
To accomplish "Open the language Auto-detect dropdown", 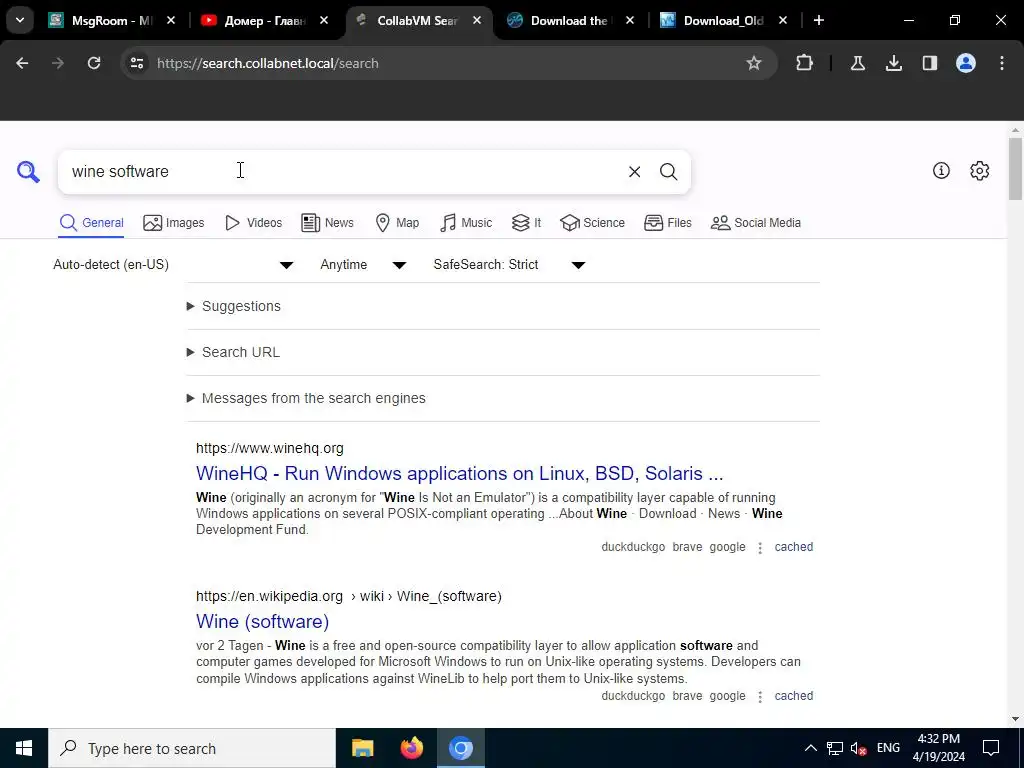I will coord(174,264).
